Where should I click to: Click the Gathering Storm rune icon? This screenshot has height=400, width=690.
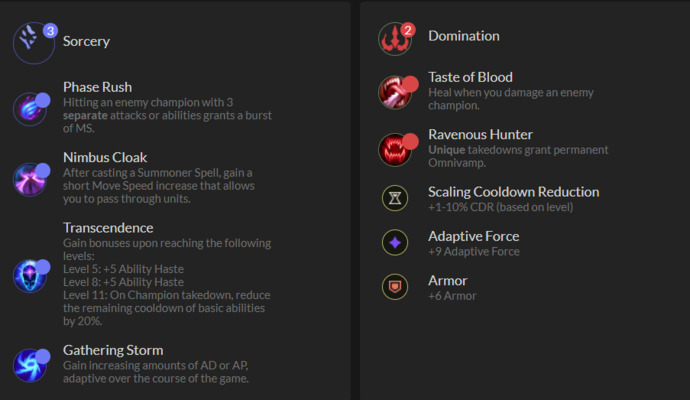(30, 365)
